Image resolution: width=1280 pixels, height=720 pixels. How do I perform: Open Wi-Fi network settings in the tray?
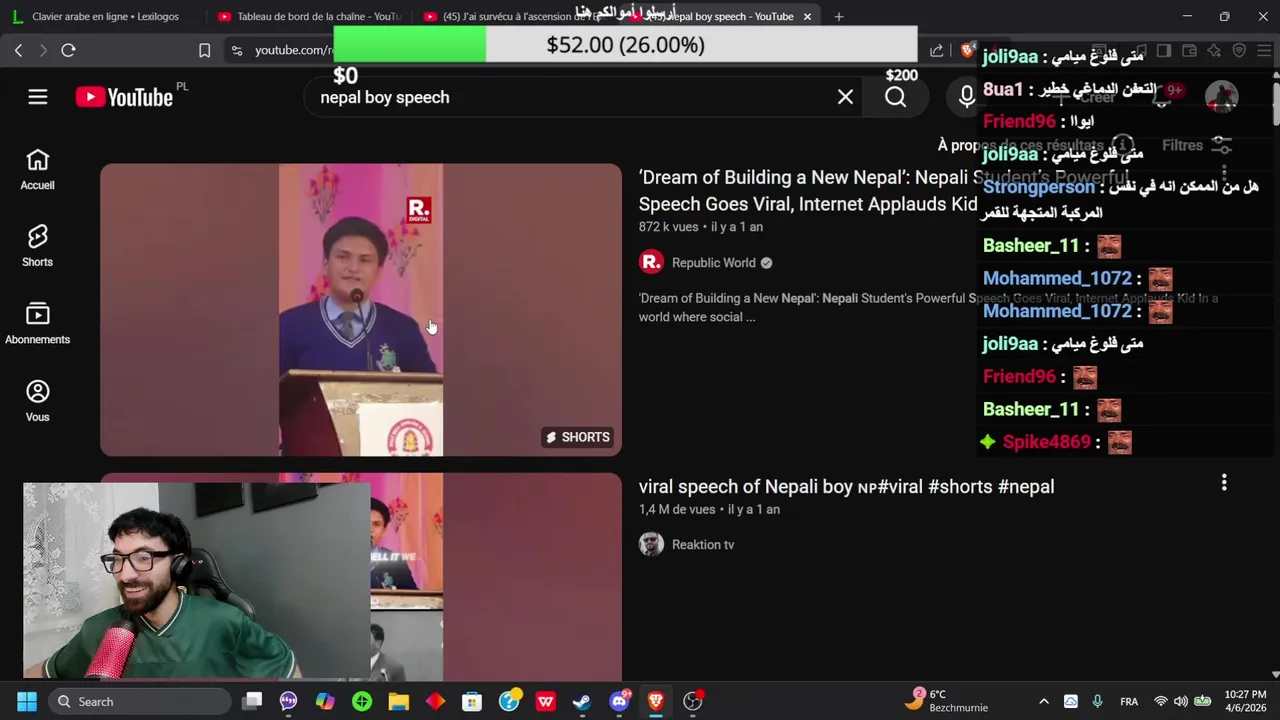pos(1161,701)
